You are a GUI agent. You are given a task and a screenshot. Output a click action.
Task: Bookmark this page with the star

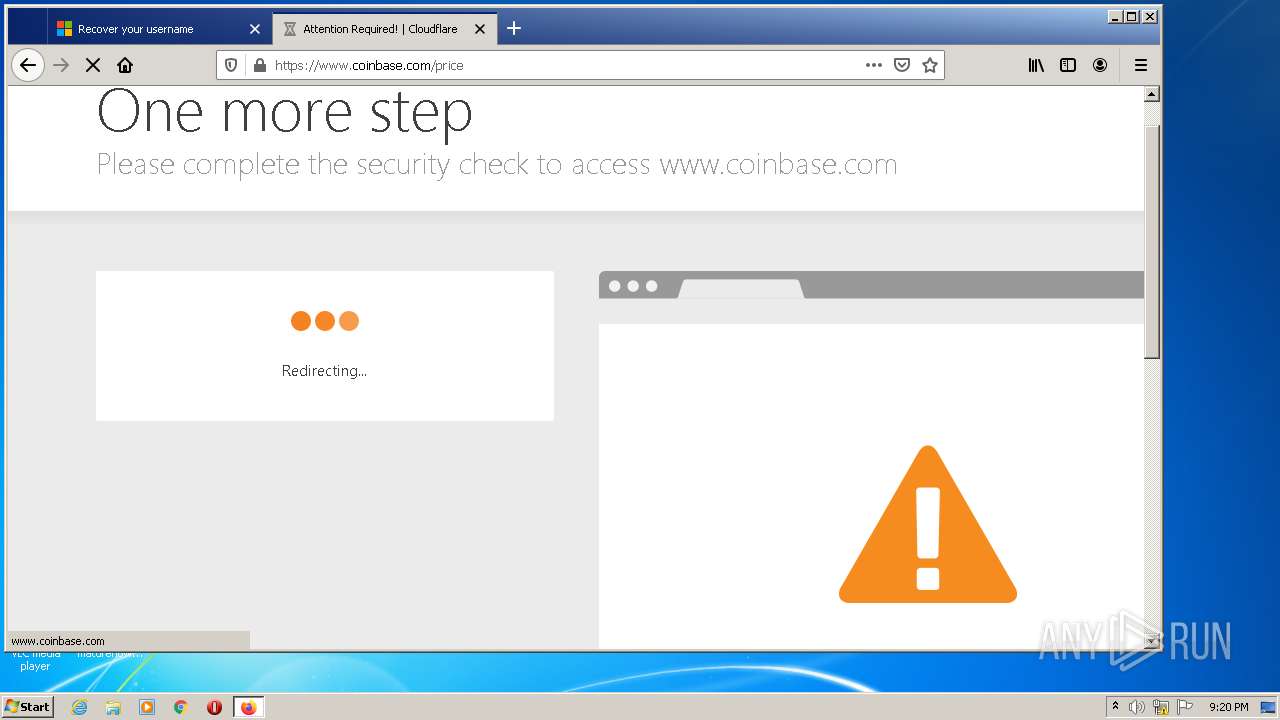930,65
